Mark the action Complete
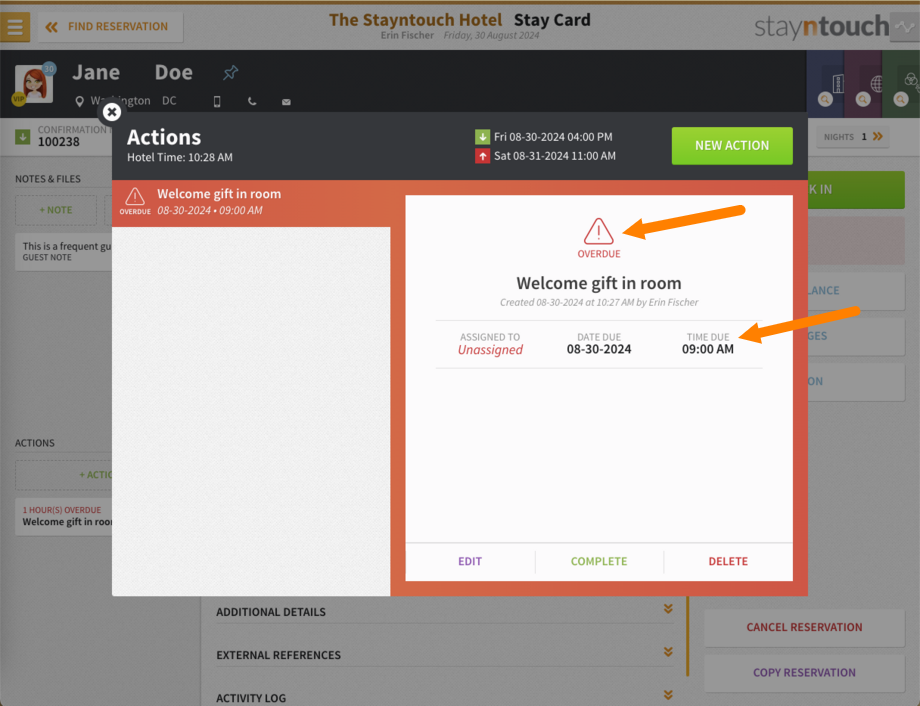Image resolution: width=920 pixels, height=706 pixels. [598, 562]
